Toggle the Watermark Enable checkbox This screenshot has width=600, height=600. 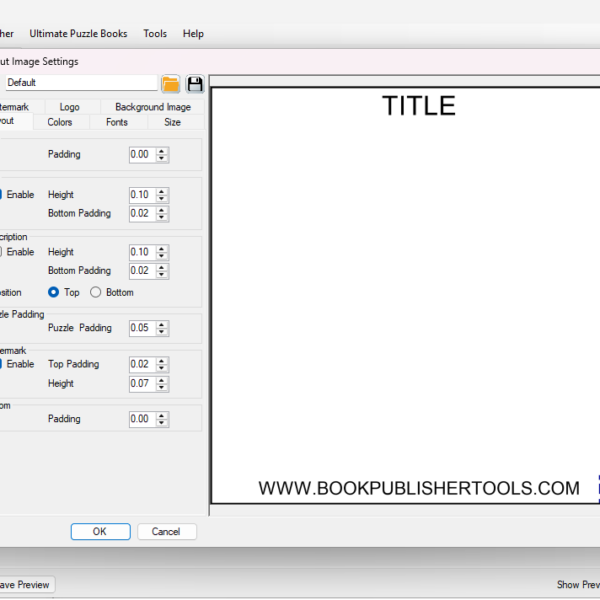coord(3,364)
